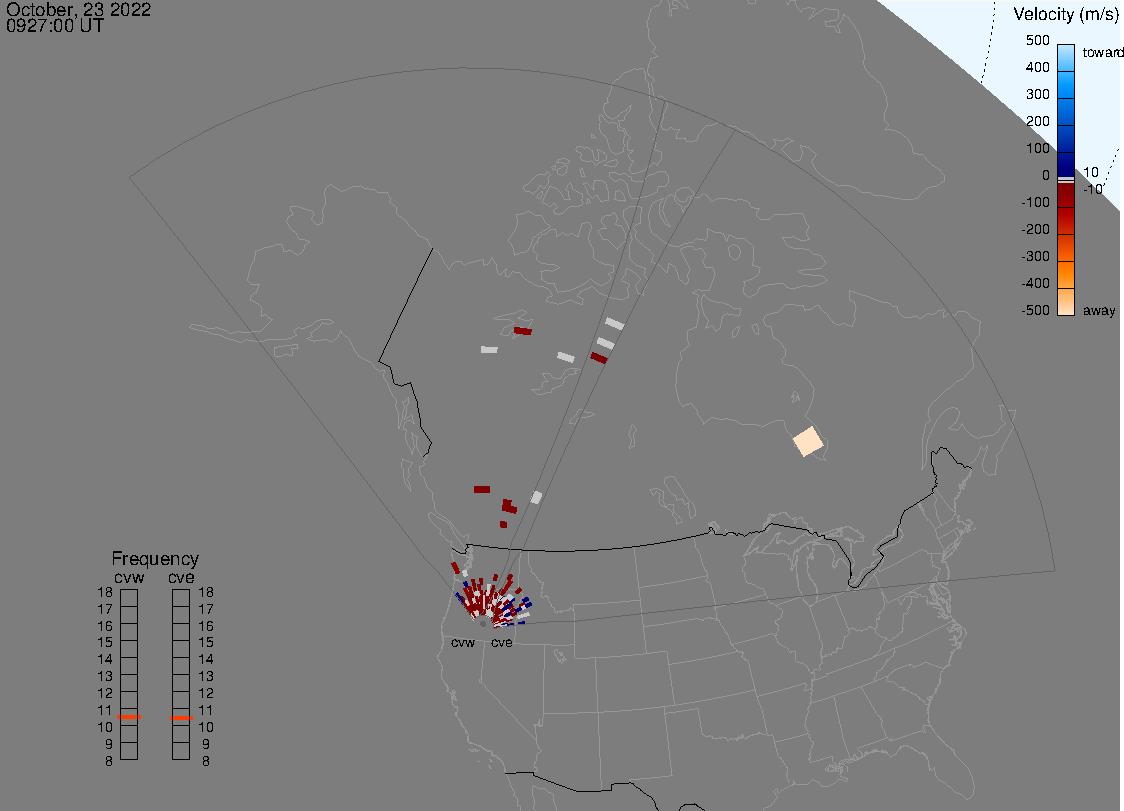Click the 0 to -100 m/s dark red color bar segment
The height and width of the screenshot is (811, 1124).
coord(1066,195)
